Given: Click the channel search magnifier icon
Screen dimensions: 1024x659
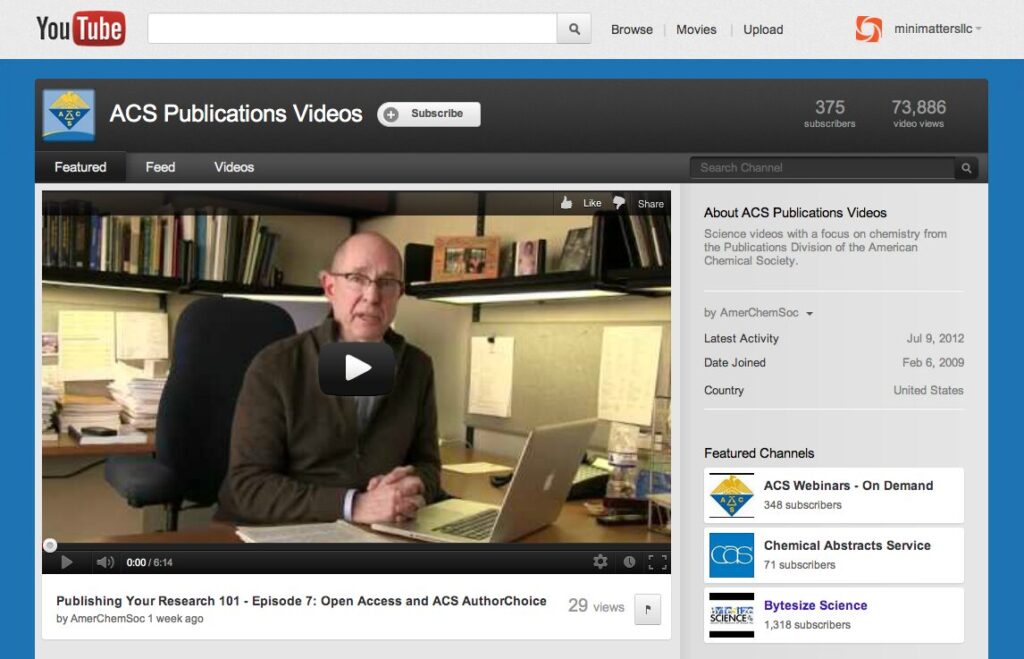Looking at the screenshot, I should click(x=966, y=168).
